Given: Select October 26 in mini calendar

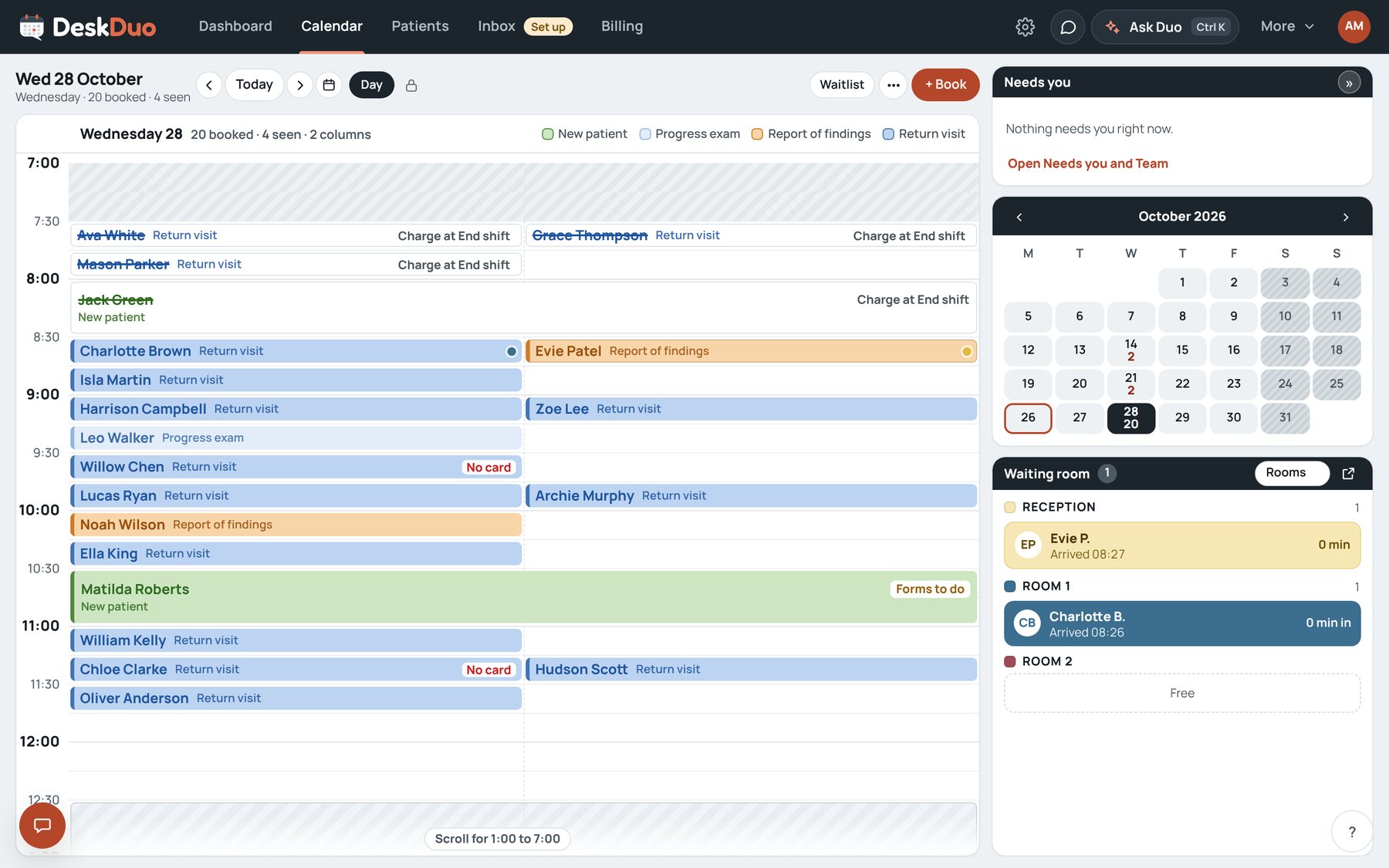Looking at the screenshot, I should [x=1028, y=418].
